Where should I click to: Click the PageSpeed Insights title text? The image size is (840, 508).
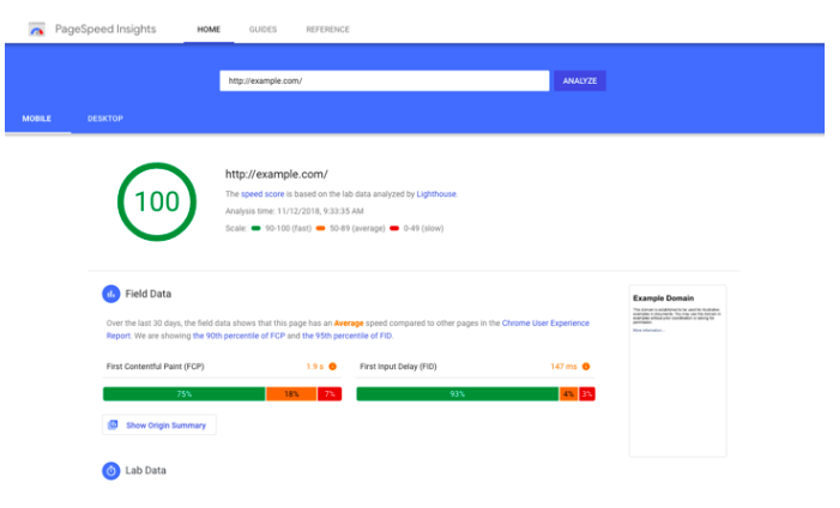click(x=106, y=29)
